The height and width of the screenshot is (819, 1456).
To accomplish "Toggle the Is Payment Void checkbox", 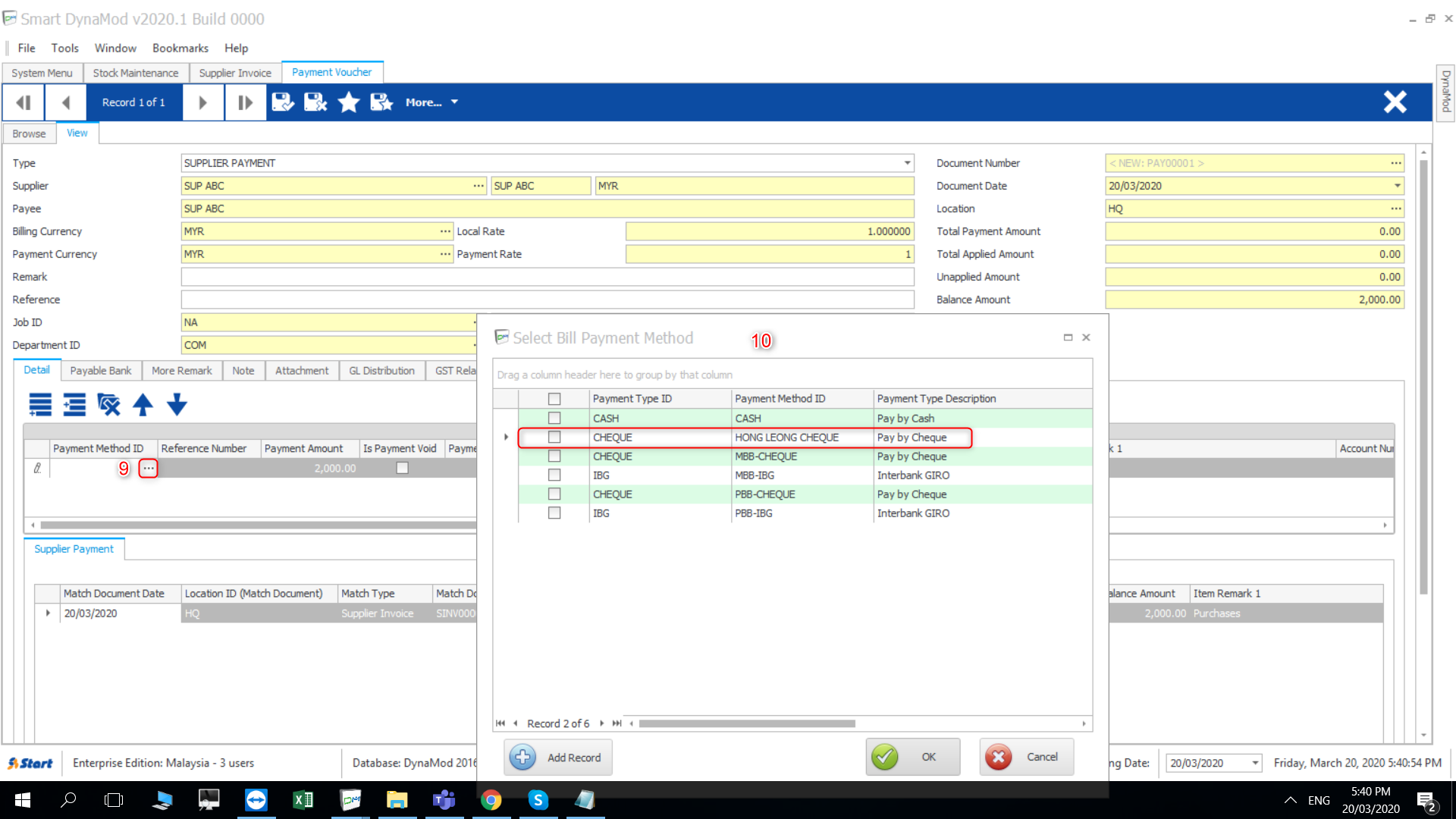I will 402,469.
